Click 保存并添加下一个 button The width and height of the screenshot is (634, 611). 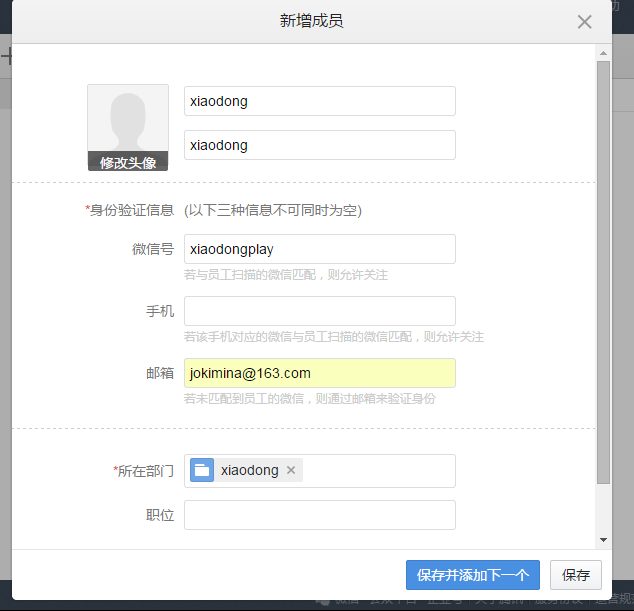(473, 575)
